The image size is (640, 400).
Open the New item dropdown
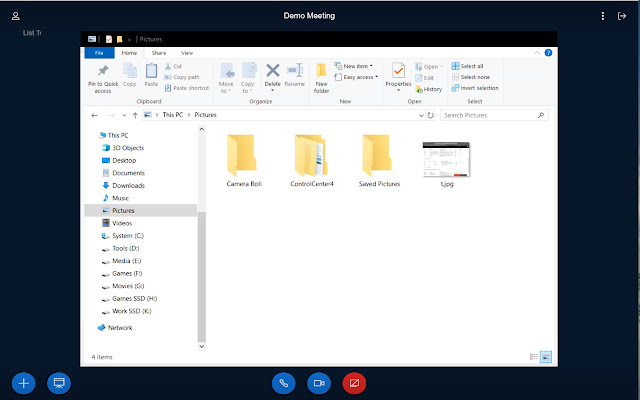click(353, 66)
